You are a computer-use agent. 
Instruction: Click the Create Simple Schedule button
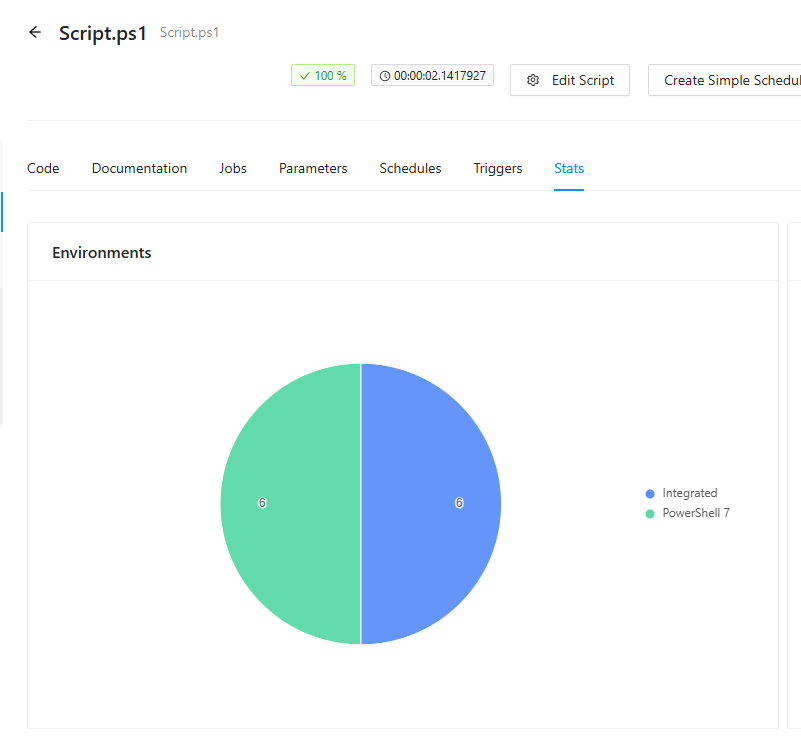730,80
